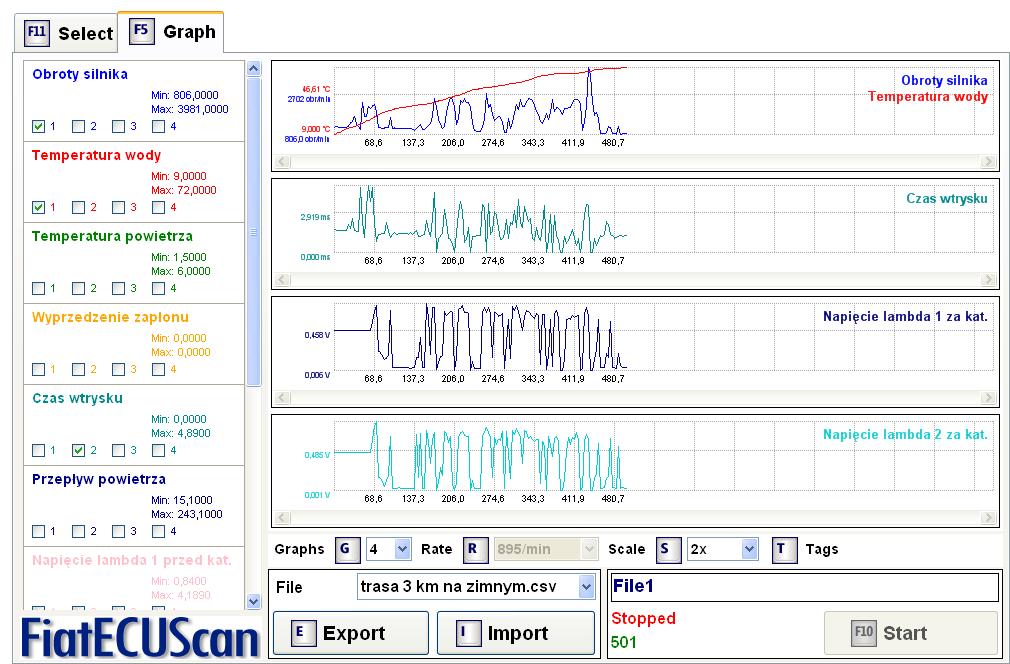The height and width of the screenshot is (664, 1010).
Task: Click the Start button
Action: [911, 633]
